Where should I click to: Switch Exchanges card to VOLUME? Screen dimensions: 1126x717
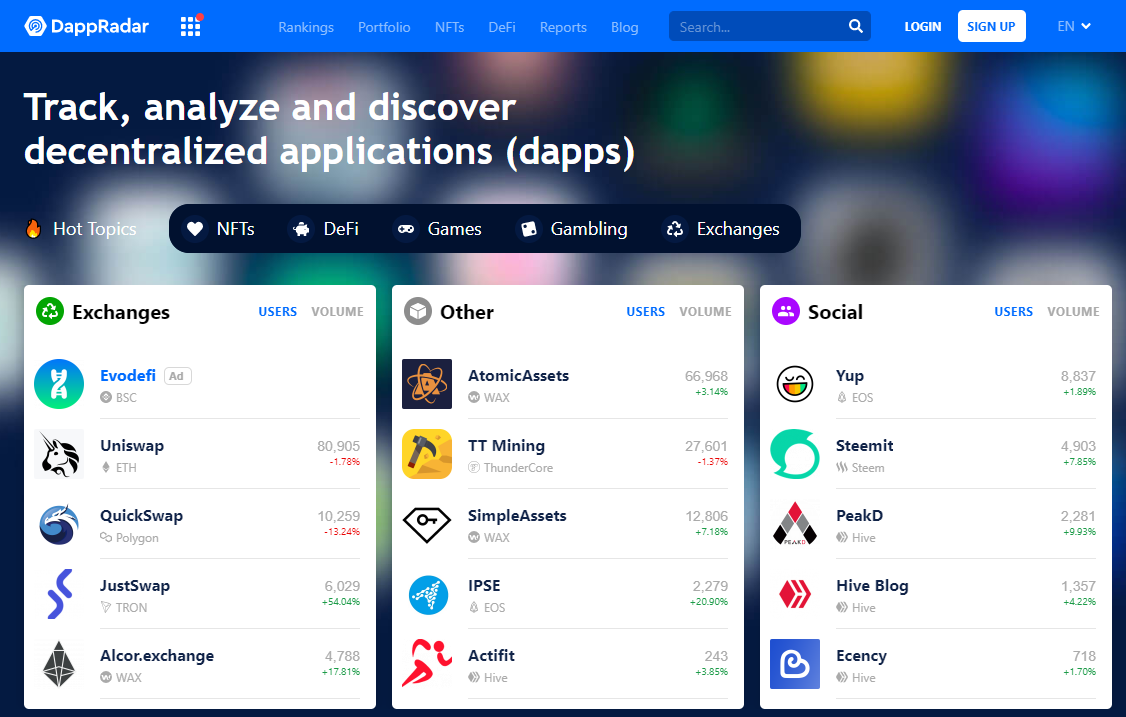[x=337, y=312]
